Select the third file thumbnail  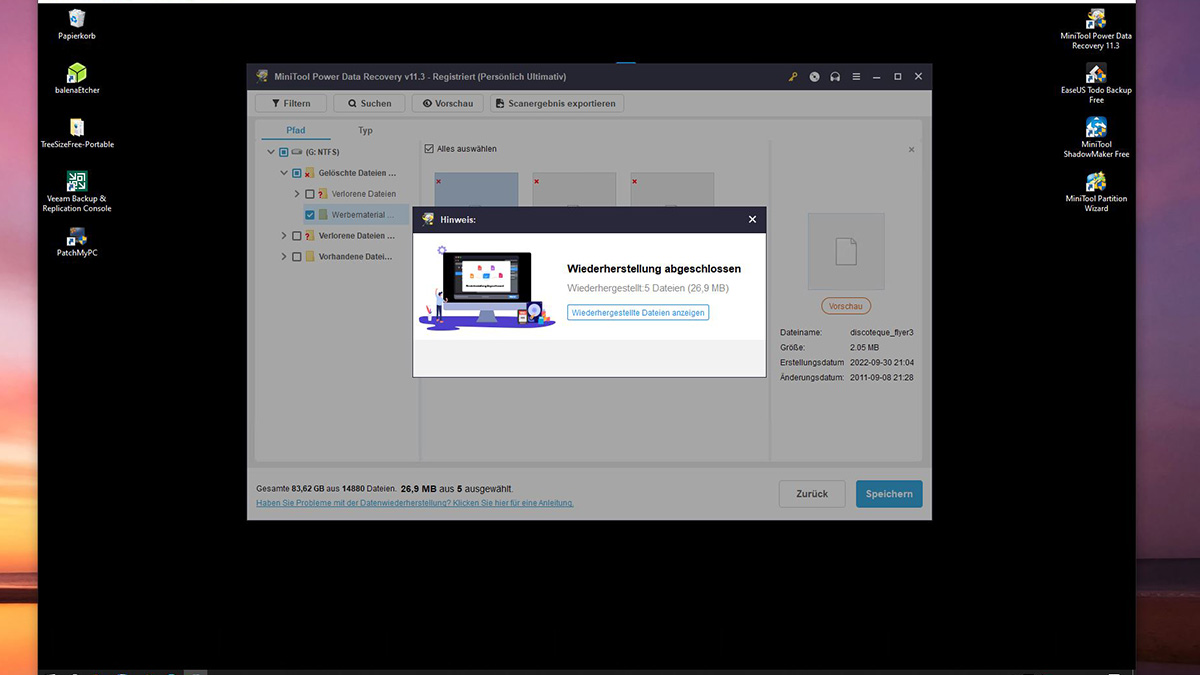pos(672,192)
